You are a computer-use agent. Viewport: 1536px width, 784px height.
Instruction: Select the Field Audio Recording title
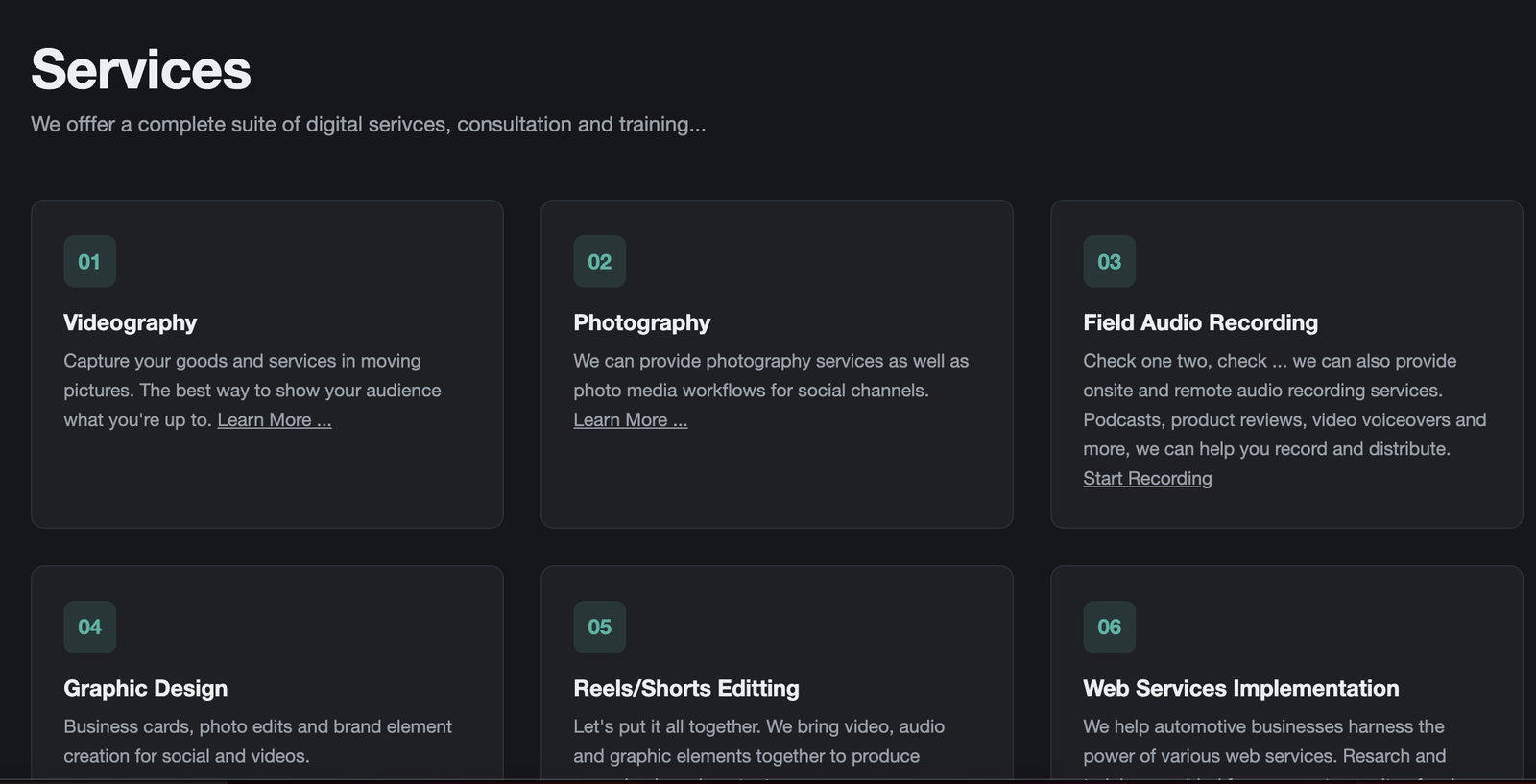tap(1201, 323)
